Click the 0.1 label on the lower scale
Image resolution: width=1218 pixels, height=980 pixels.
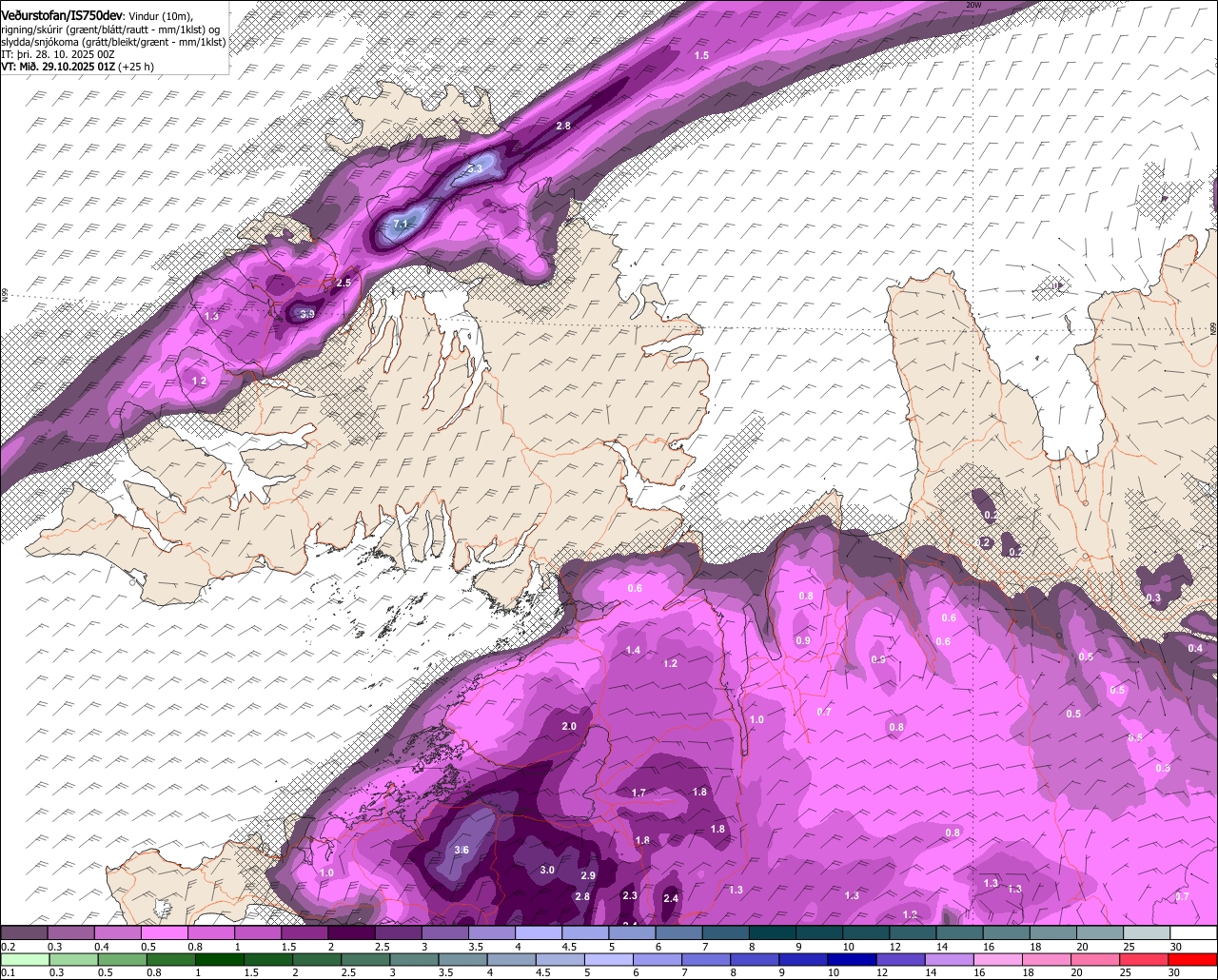pos(8,973)
